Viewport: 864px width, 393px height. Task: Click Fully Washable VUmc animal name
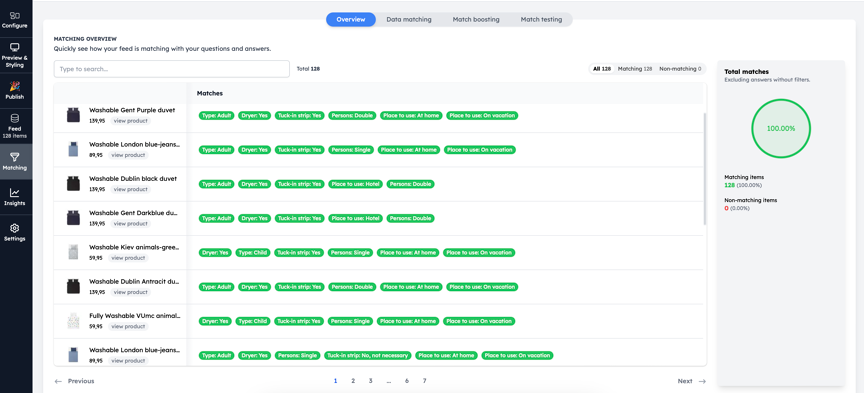pos(135,316)
